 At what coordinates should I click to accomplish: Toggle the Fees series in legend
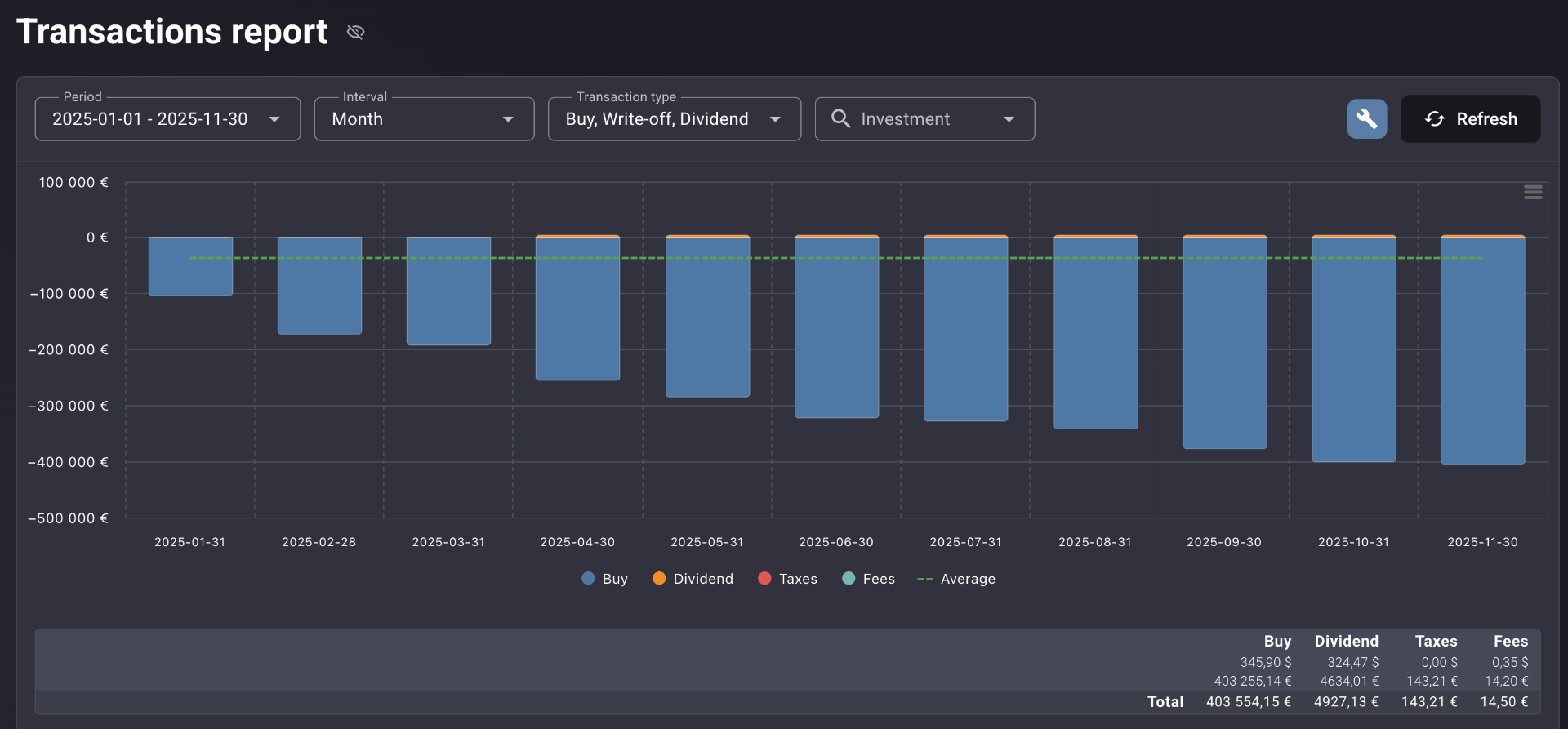tap(869, 579)
